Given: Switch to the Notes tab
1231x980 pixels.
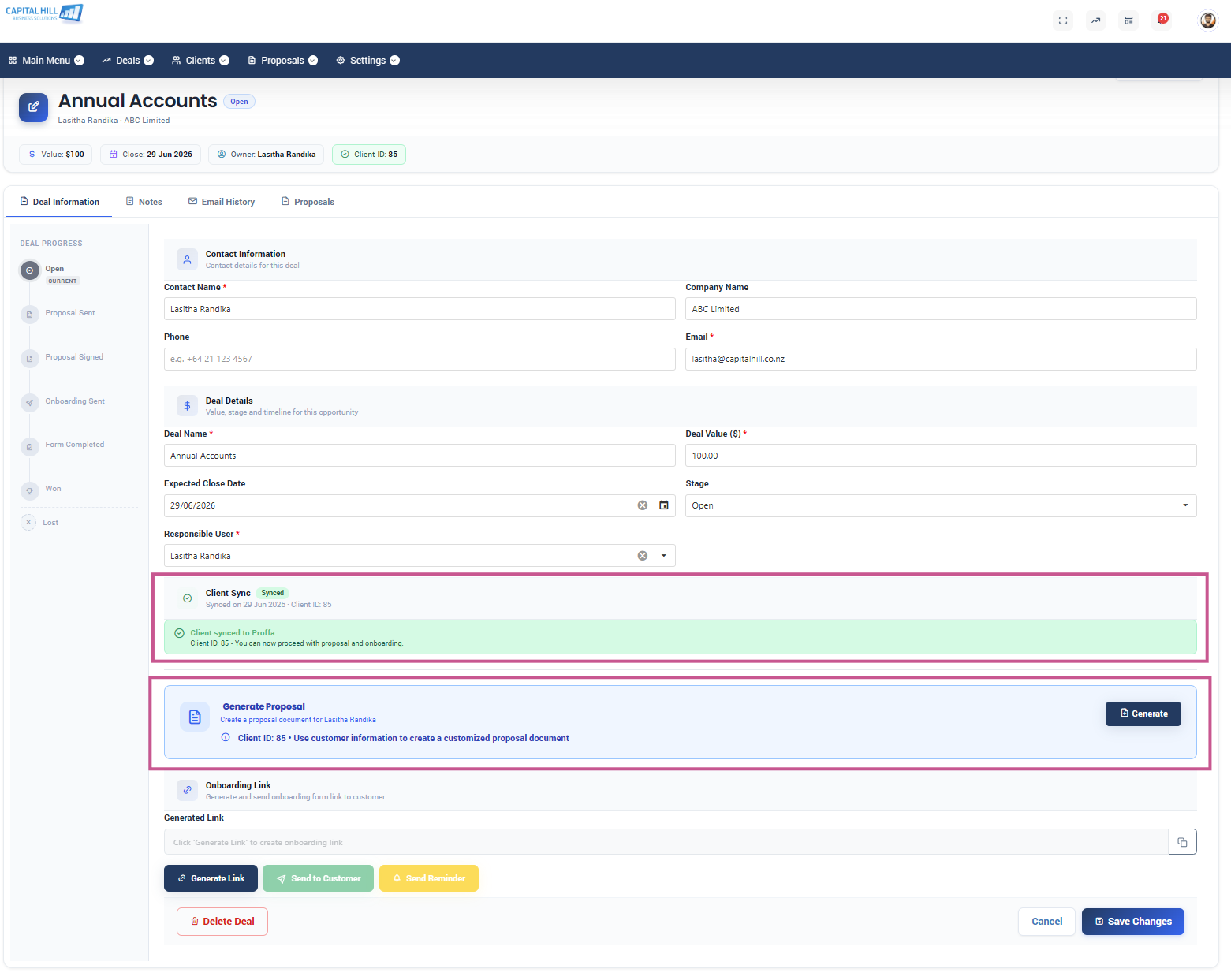Looking at the screenshot, I should (x=144, y=202).
